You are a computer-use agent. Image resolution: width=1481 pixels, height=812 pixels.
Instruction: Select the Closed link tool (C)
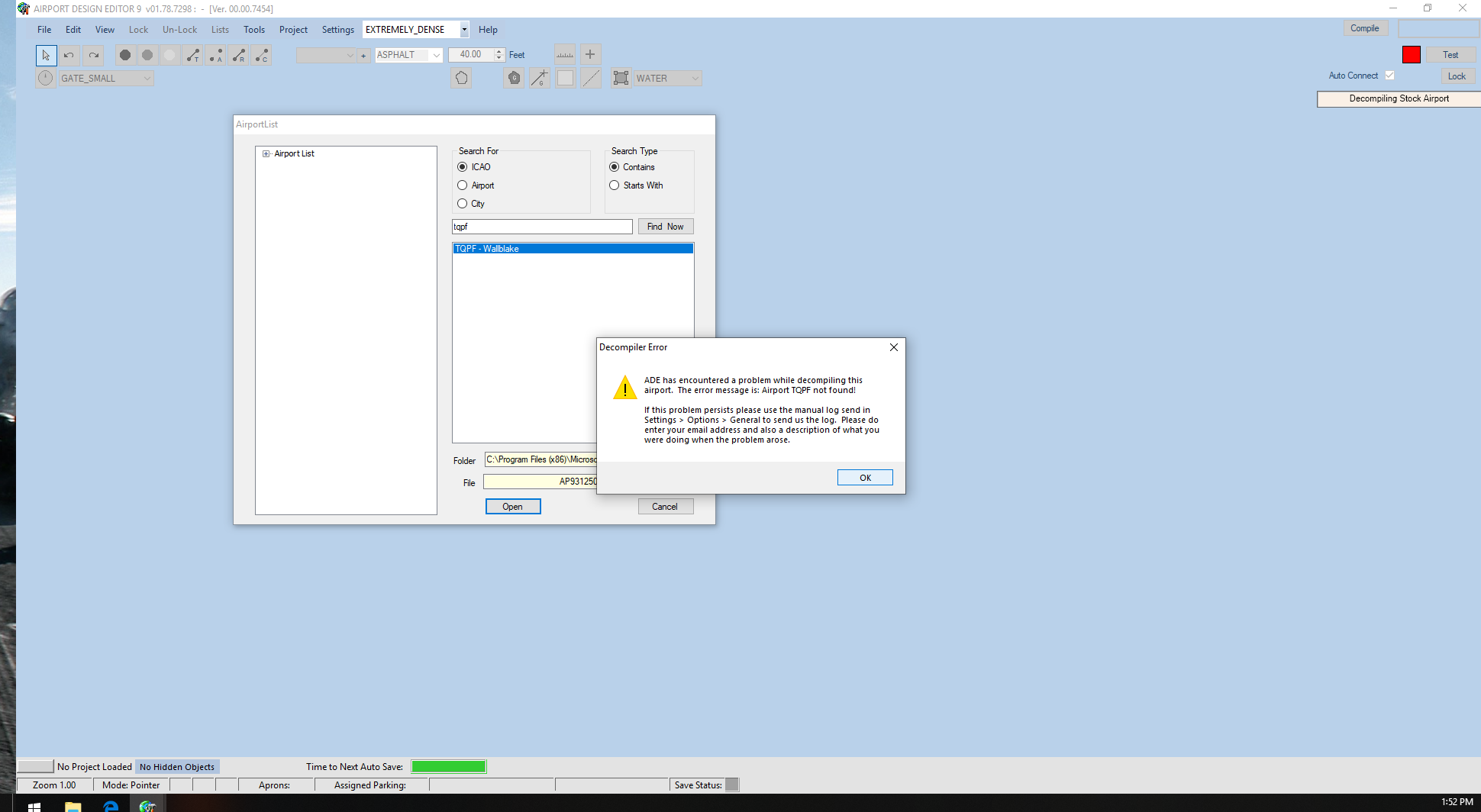(x=261, y=55)
